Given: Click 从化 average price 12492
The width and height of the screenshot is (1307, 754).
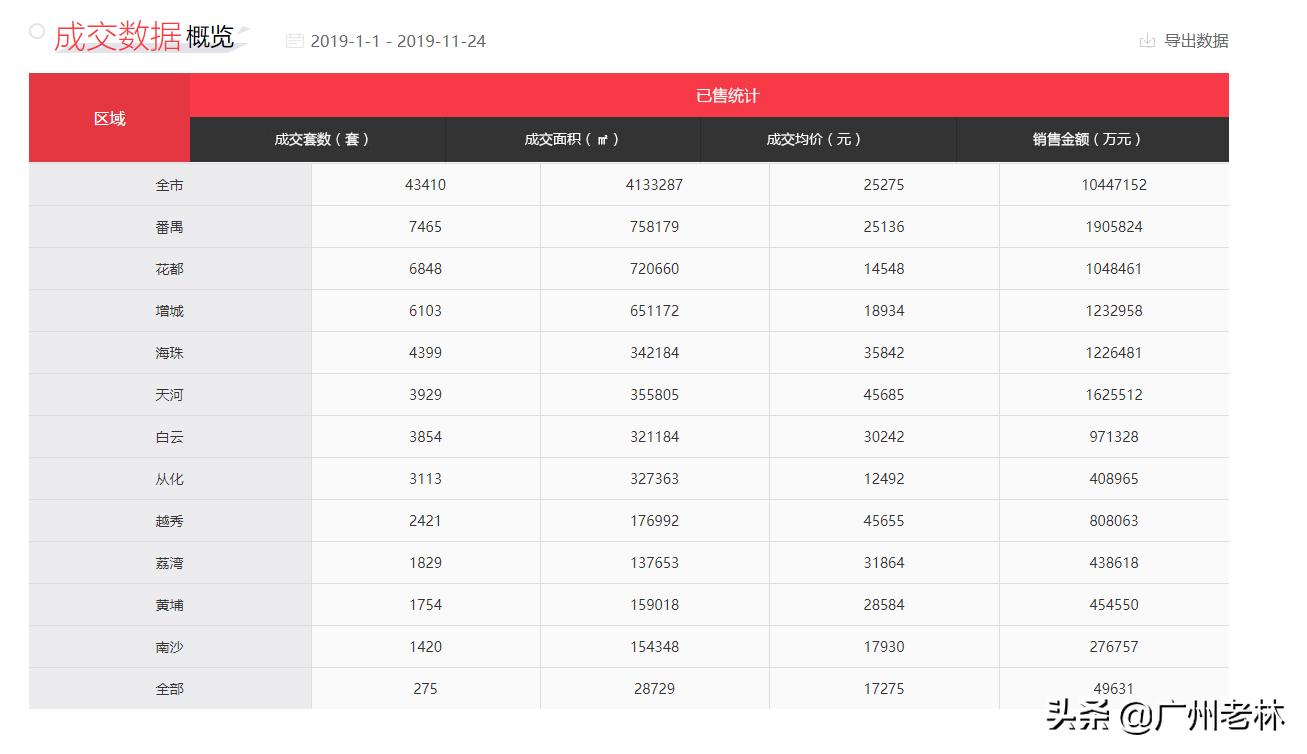Looking at the screenshot, I should [x=884, y=479].
